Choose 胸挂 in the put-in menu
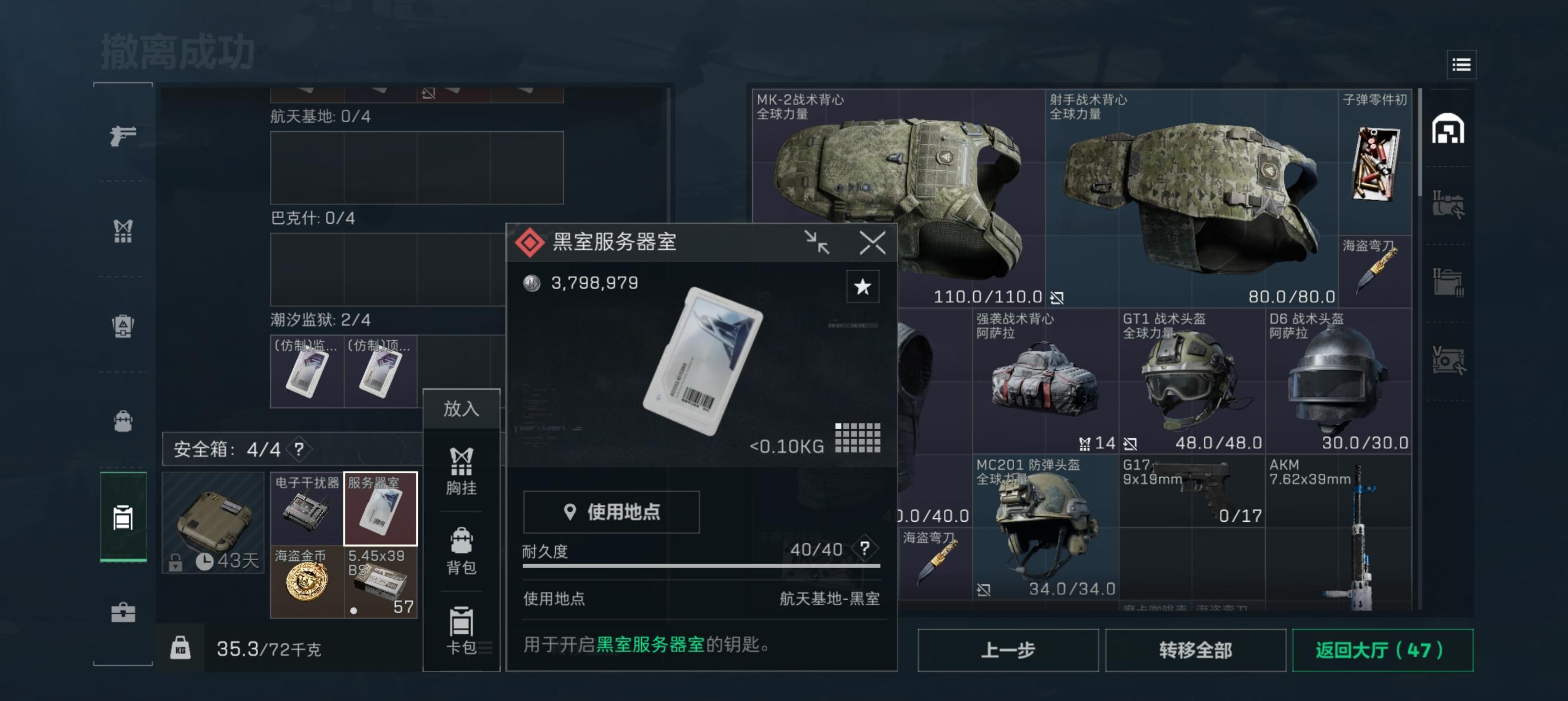Viewport: 1568px width, 701px height. pos(461,471)
